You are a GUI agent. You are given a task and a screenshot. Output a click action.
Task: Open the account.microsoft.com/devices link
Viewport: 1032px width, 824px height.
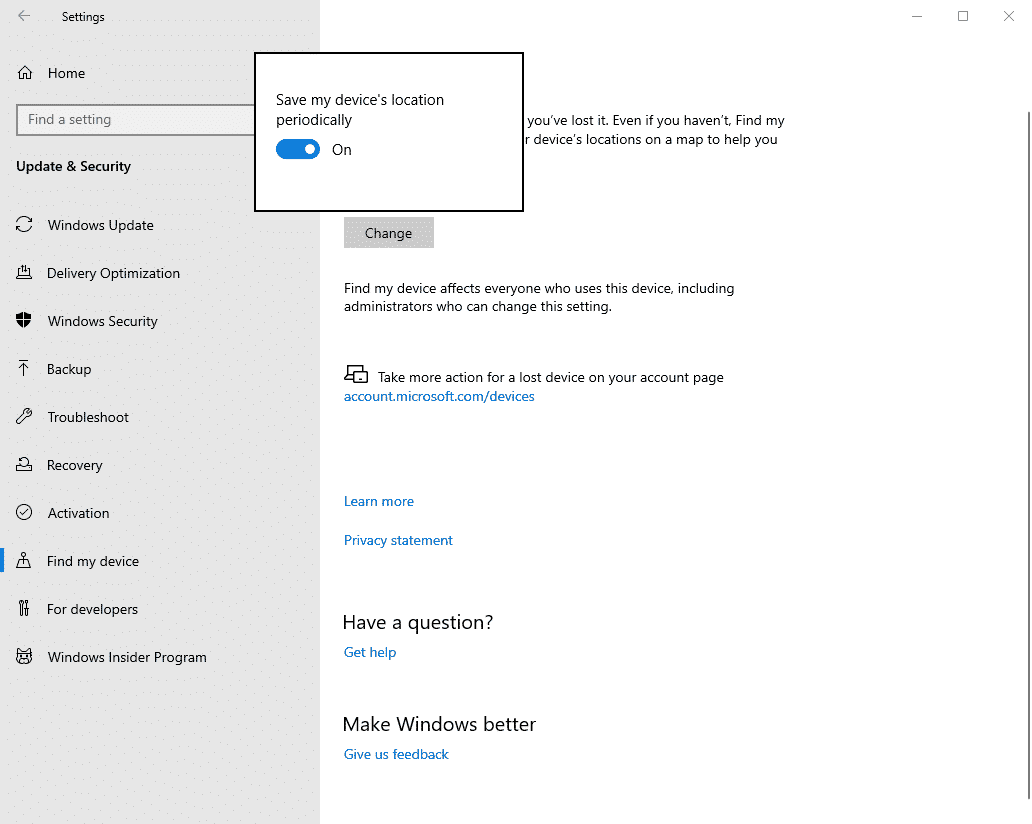tap(438, 396)
